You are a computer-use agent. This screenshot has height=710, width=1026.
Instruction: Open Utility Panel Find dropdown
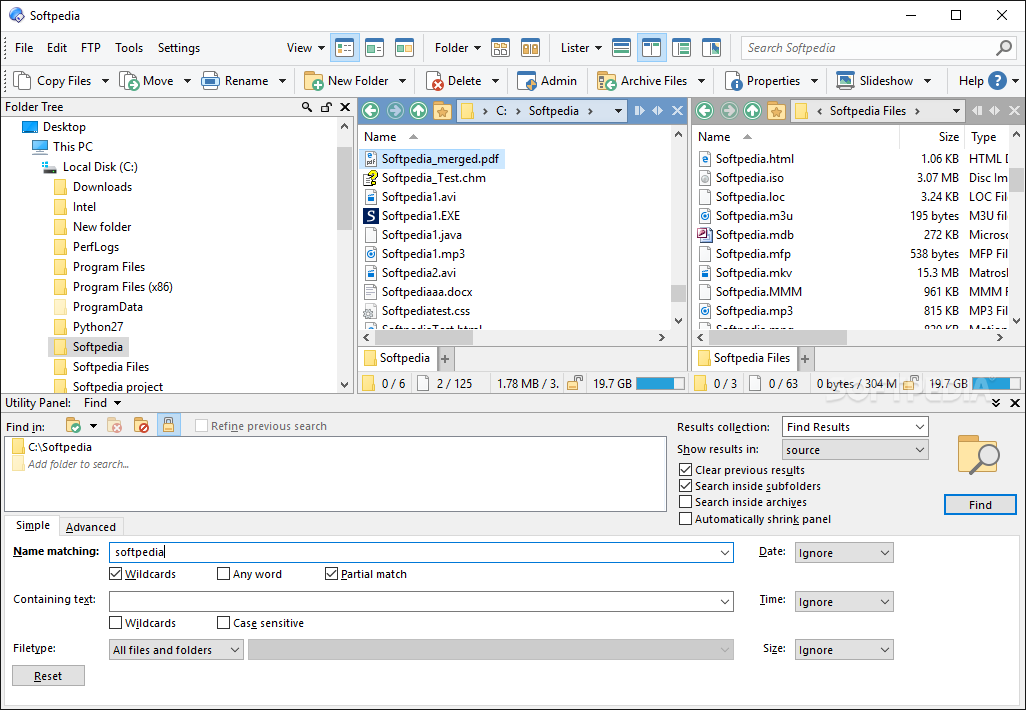coord(103,403)
